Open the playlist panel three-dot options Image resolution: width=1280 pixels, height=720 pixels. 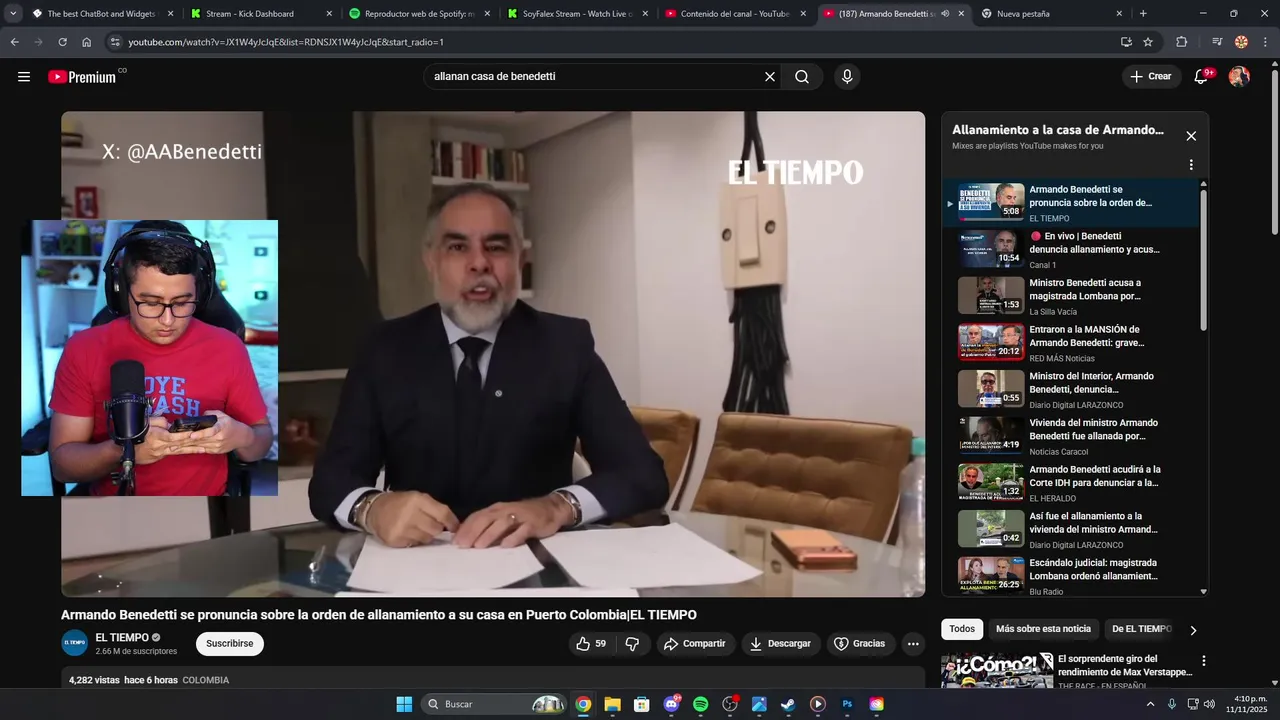click(1191, 165)
